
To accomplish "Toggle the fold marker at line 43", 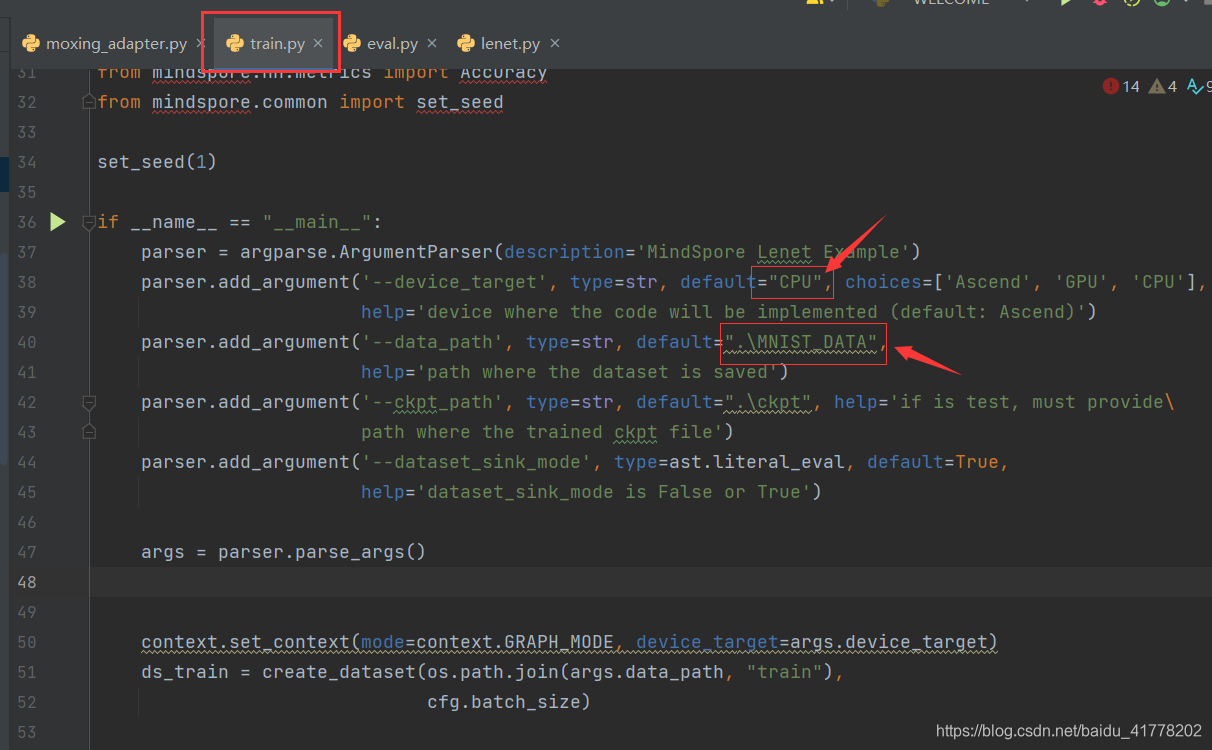I will pyautogui.click(x=89, y=431).
